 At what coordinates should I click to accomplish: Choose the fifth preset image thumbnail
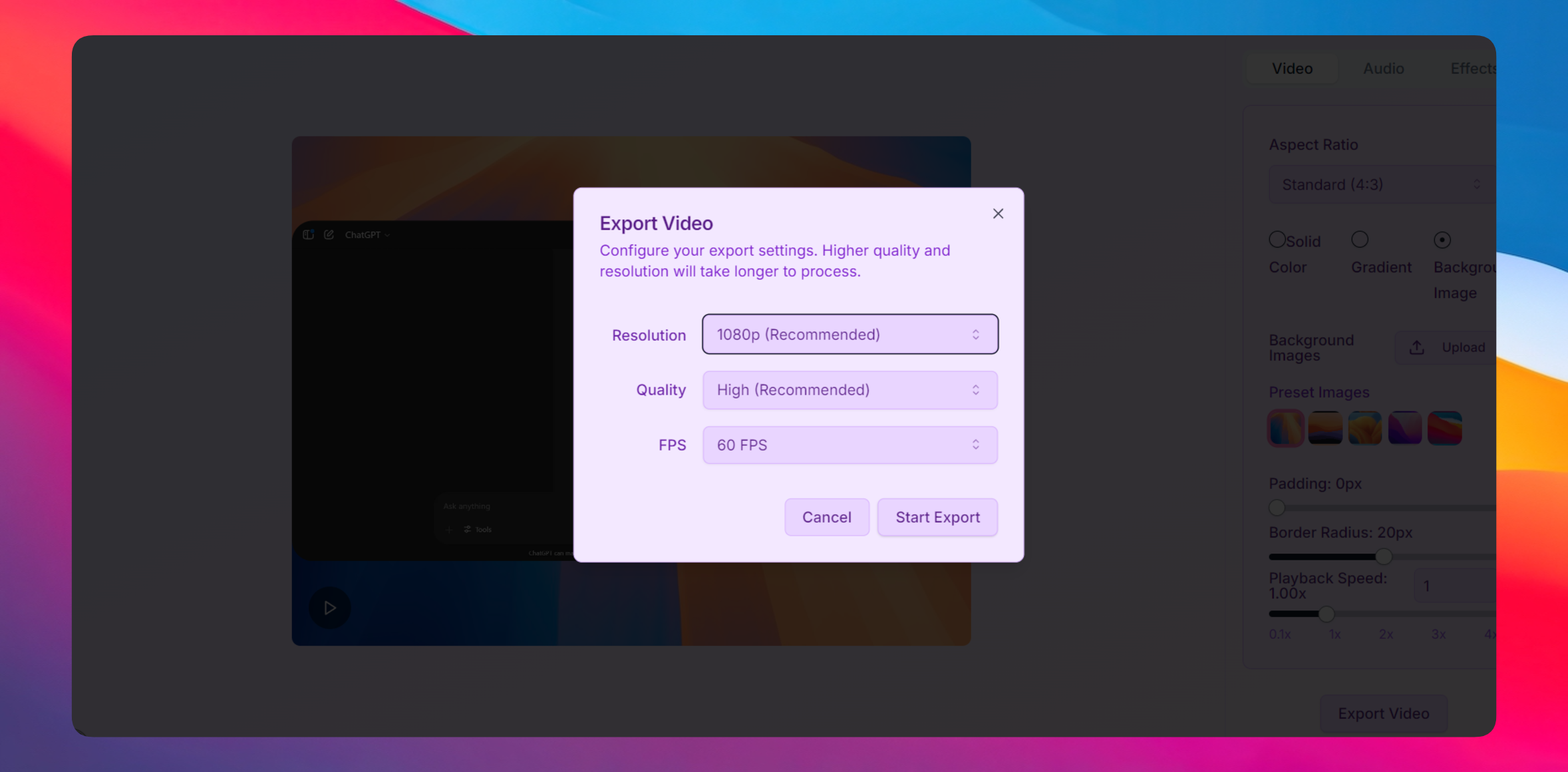tap(1445, 428)
